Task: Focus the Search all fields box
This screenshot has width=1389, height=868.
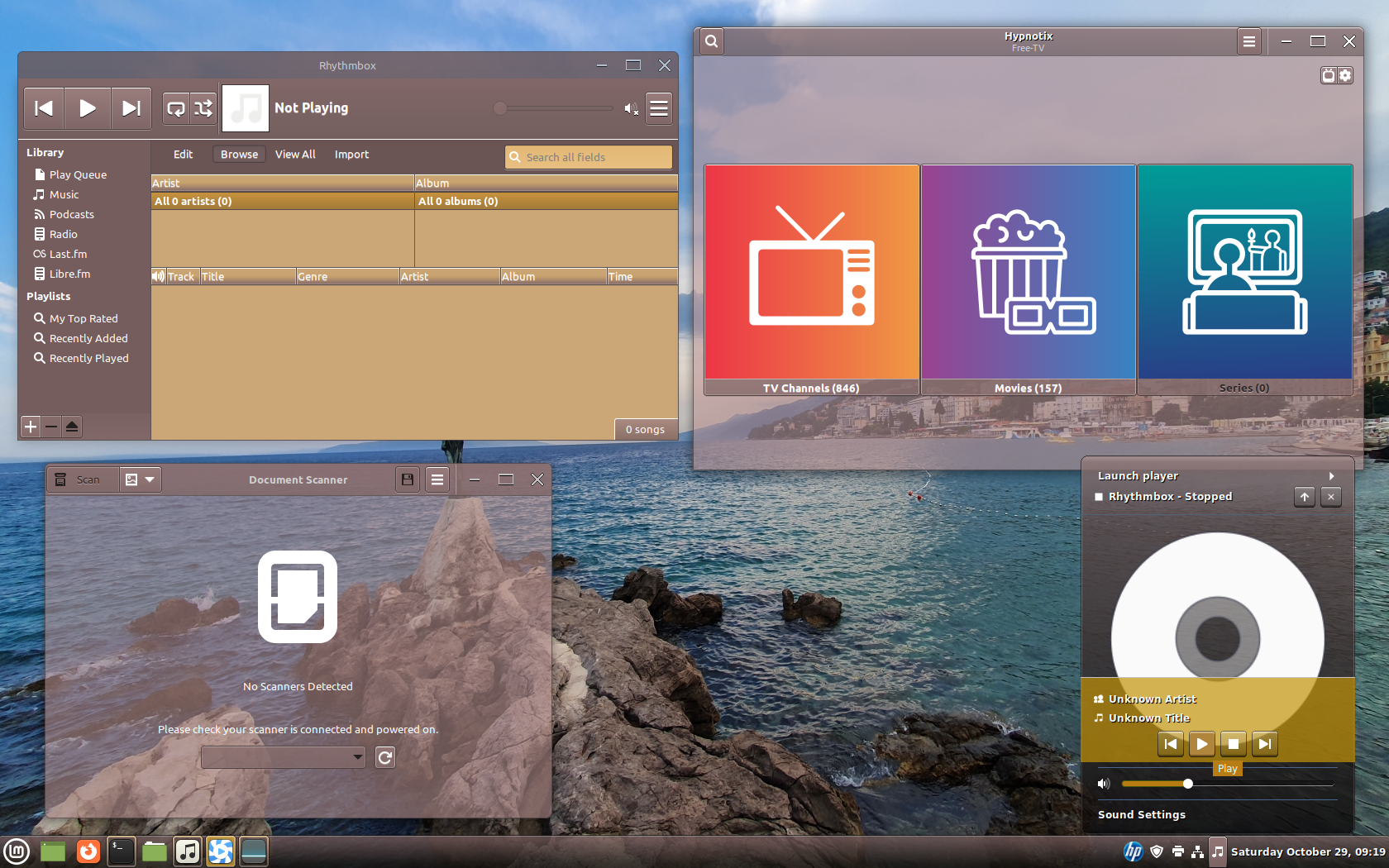Action: click(589, 157)
